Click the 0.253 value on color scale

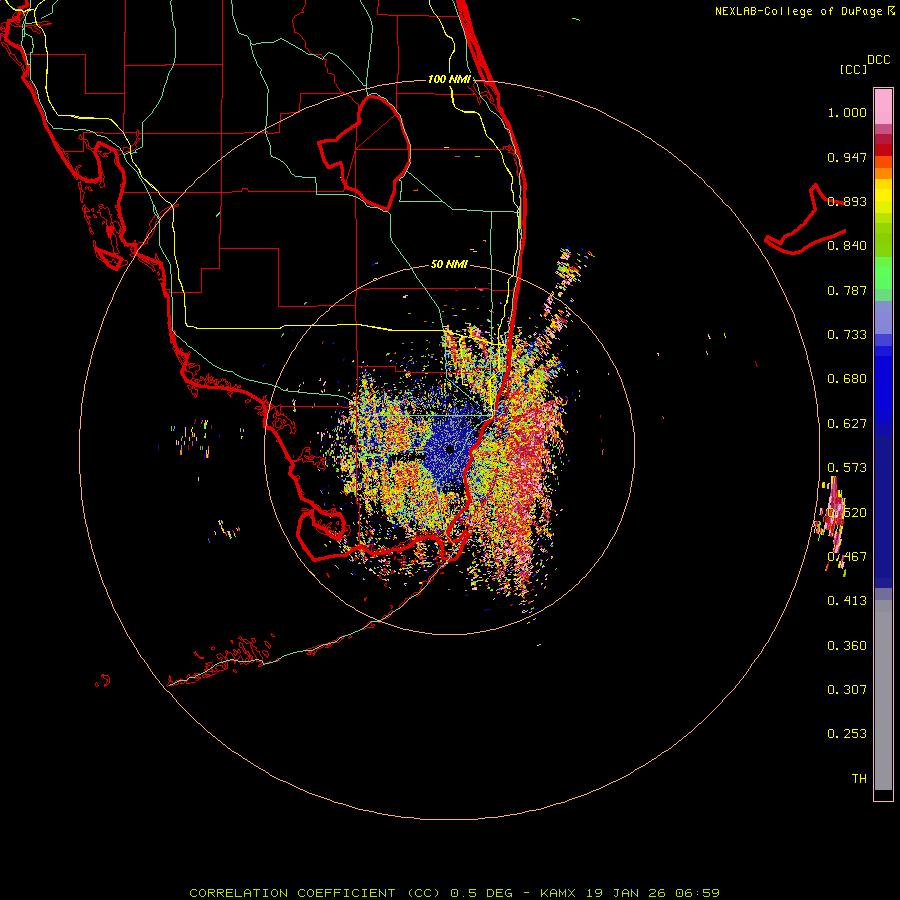point(847,734)
